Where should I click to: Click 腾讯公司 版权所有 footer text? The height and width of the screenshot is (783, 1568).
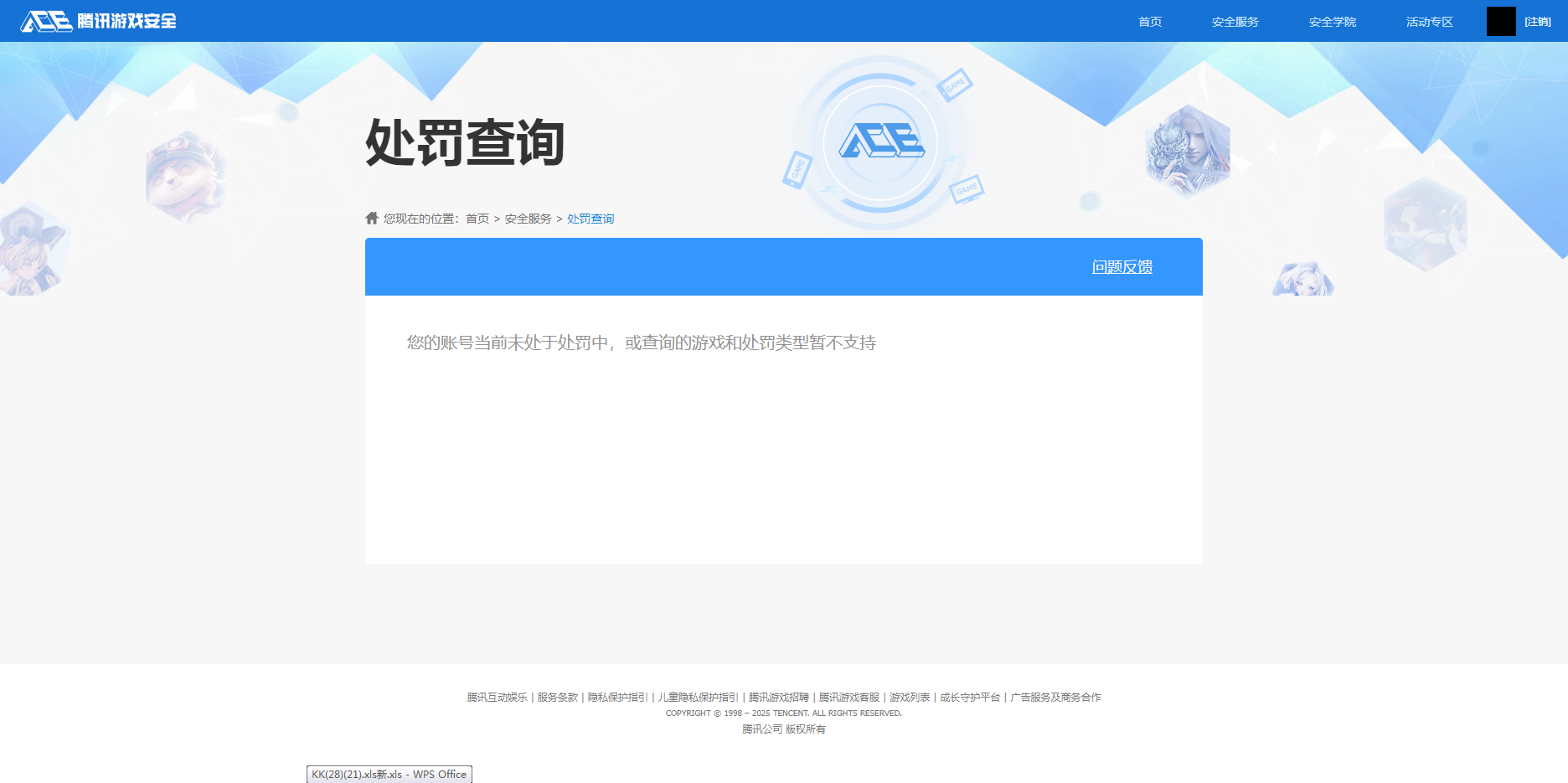[784, 729]
